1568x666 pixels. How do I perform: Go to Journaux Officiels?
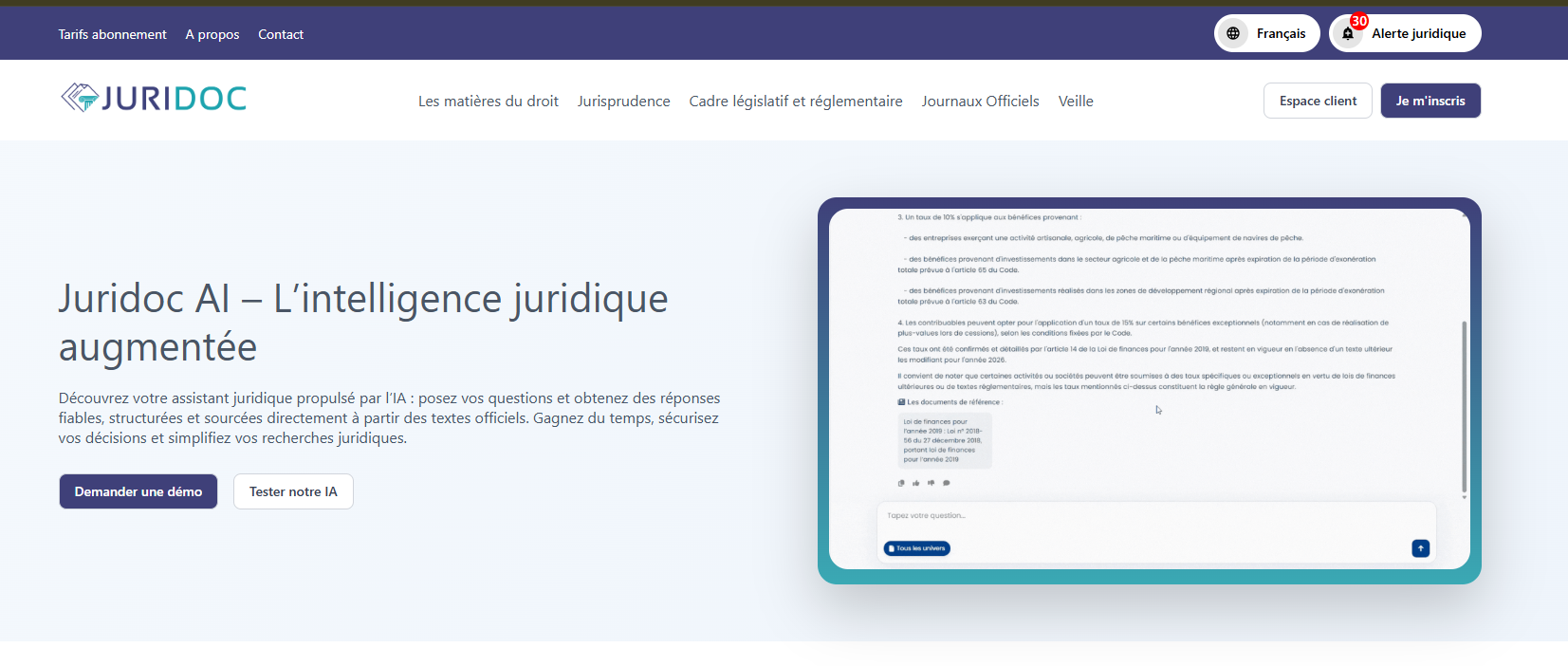click(981, 101)
